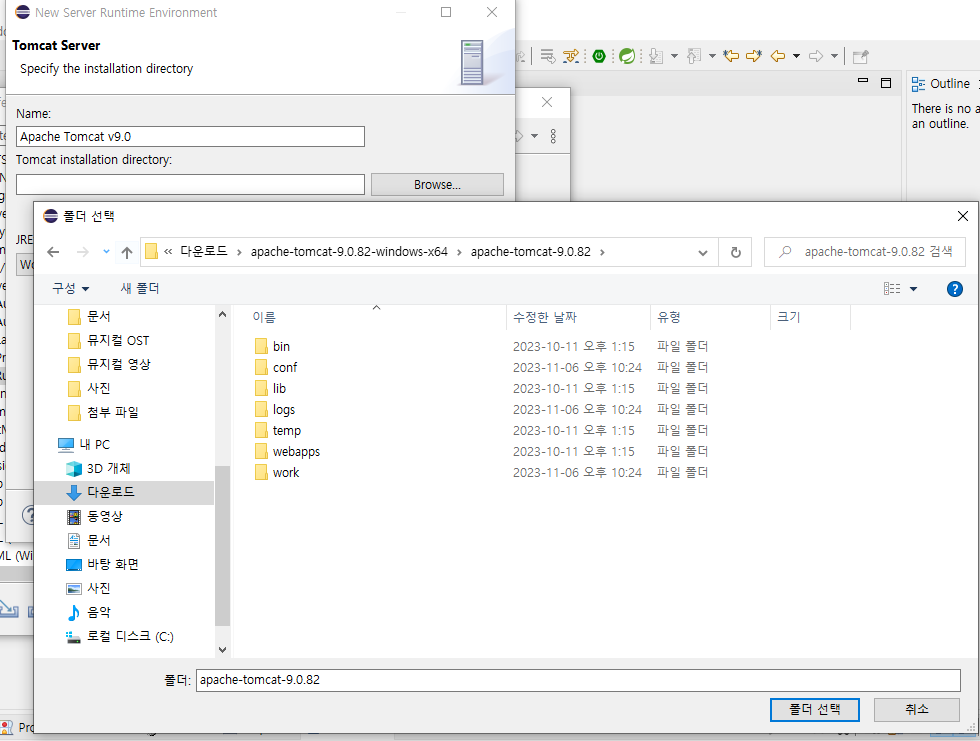This screenshot has width=980, height=741.
Task: Click the Tomcat installation directory field
Action: (x=190, y=184)
